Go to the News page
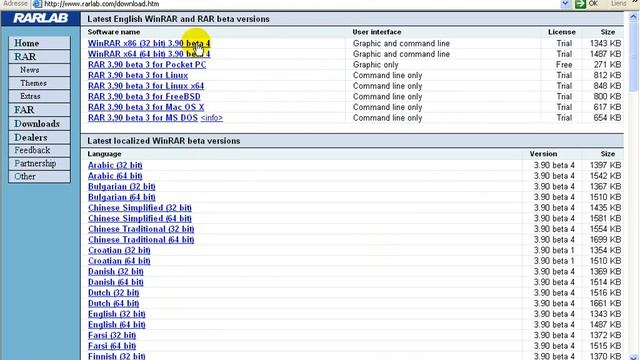The height and width of the screenshot is (360, 640). 39,70
